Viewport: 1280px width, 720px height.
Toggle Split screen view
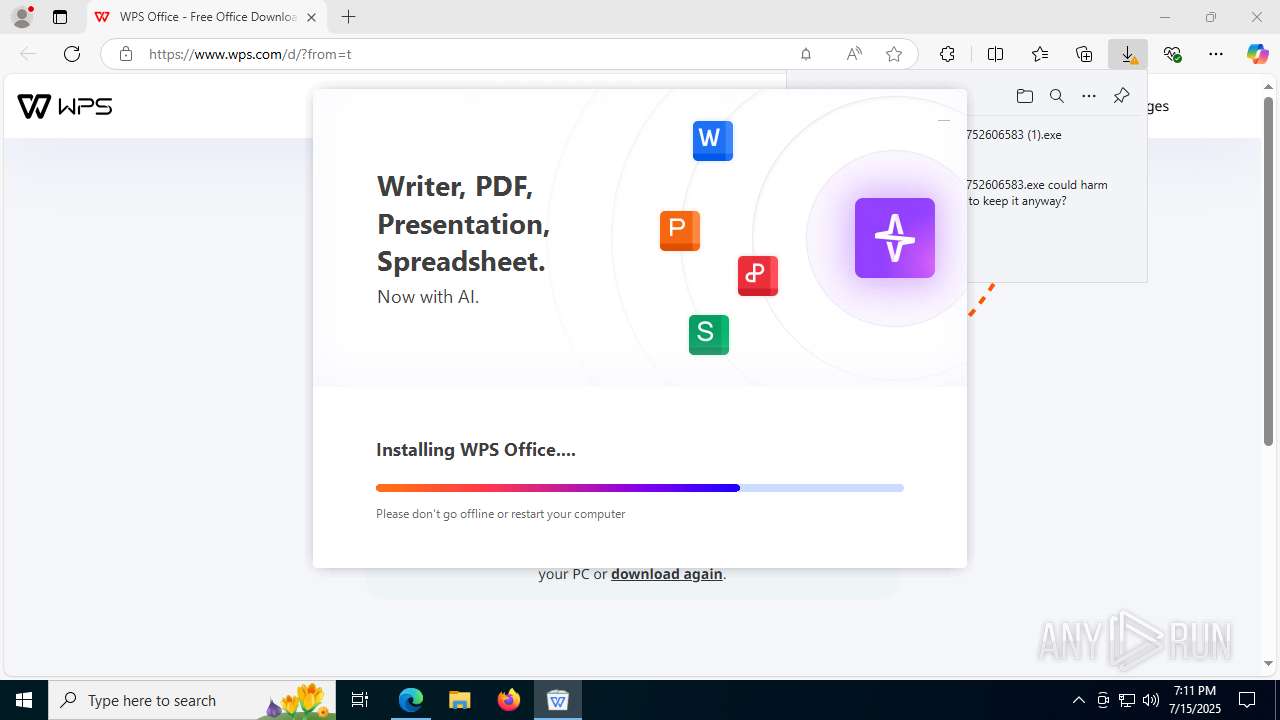point(995,54)
